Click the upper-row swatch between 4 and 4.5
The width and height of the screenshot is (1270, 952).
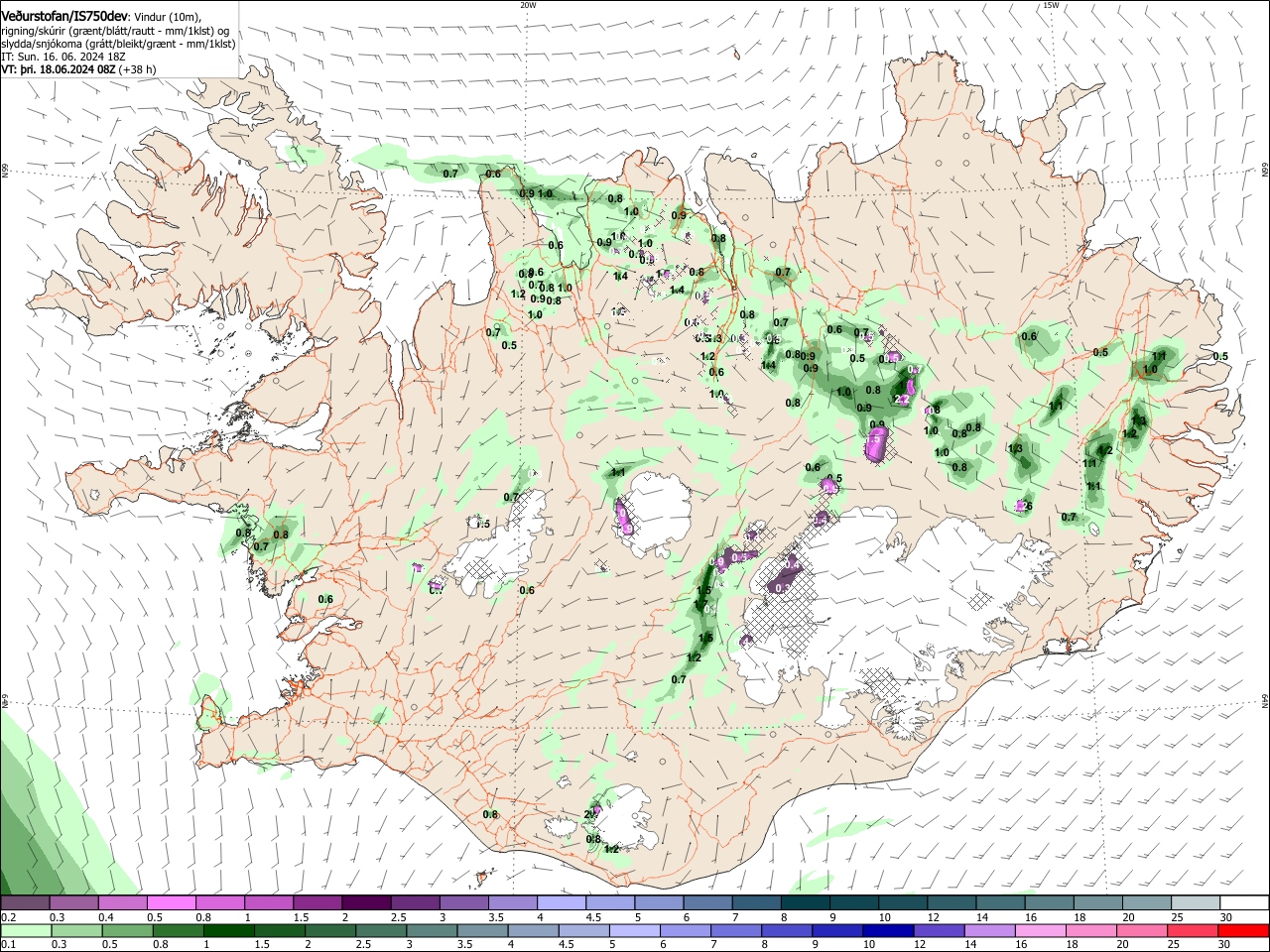pyautogui.click(x=562, y=903)
